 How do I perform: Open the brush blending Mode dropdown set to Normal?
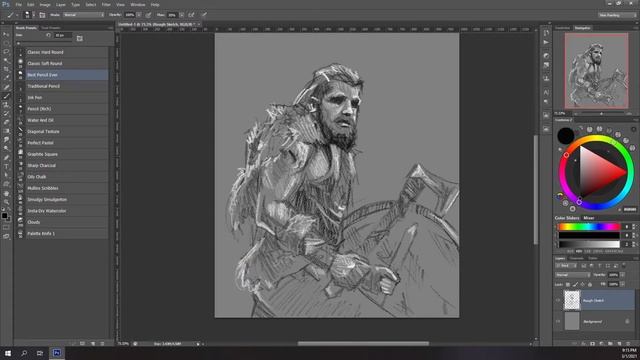coord(83,15)
